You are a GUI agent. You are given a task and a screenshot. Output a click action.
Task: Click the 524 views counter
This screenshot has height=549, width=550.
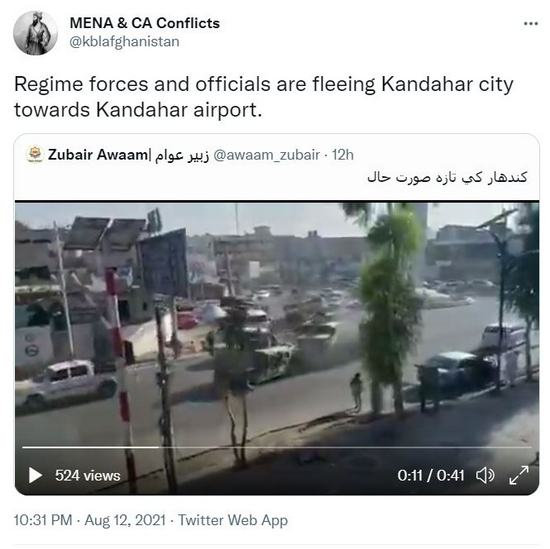(x=87, y=476)
